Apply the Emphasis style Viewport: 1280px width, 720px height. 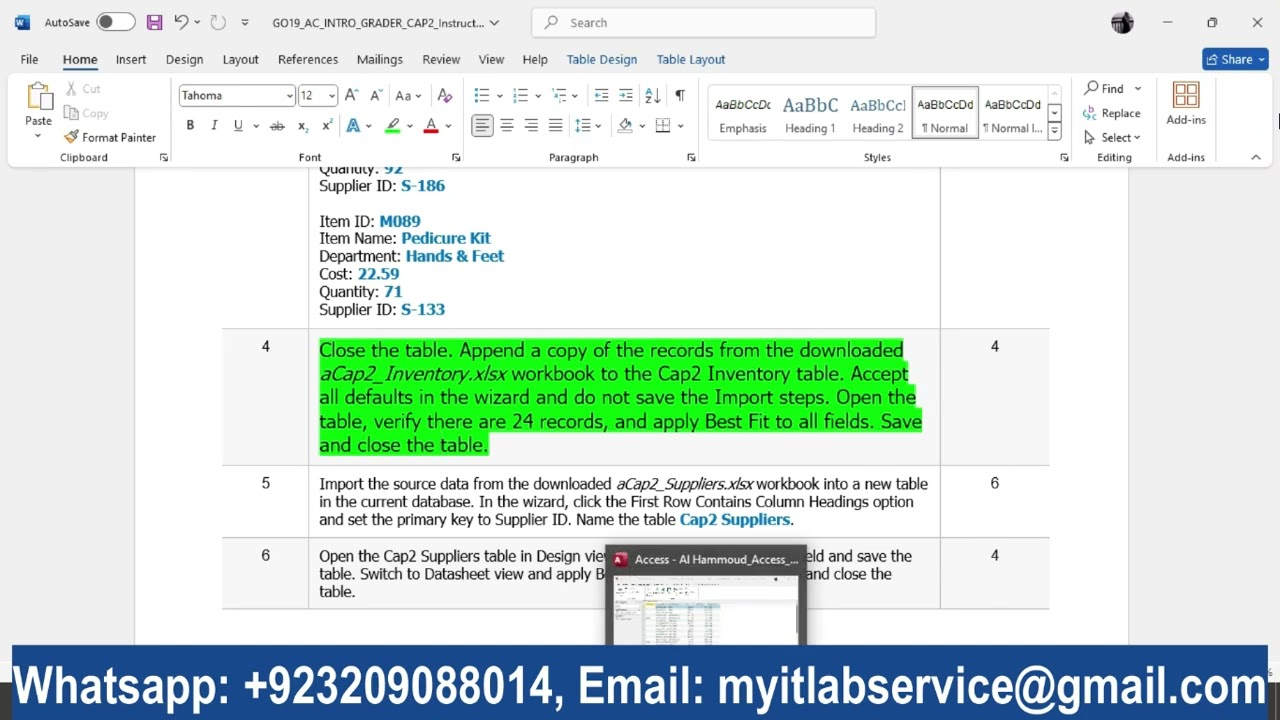pyautogui.click(x=743, y=112)
